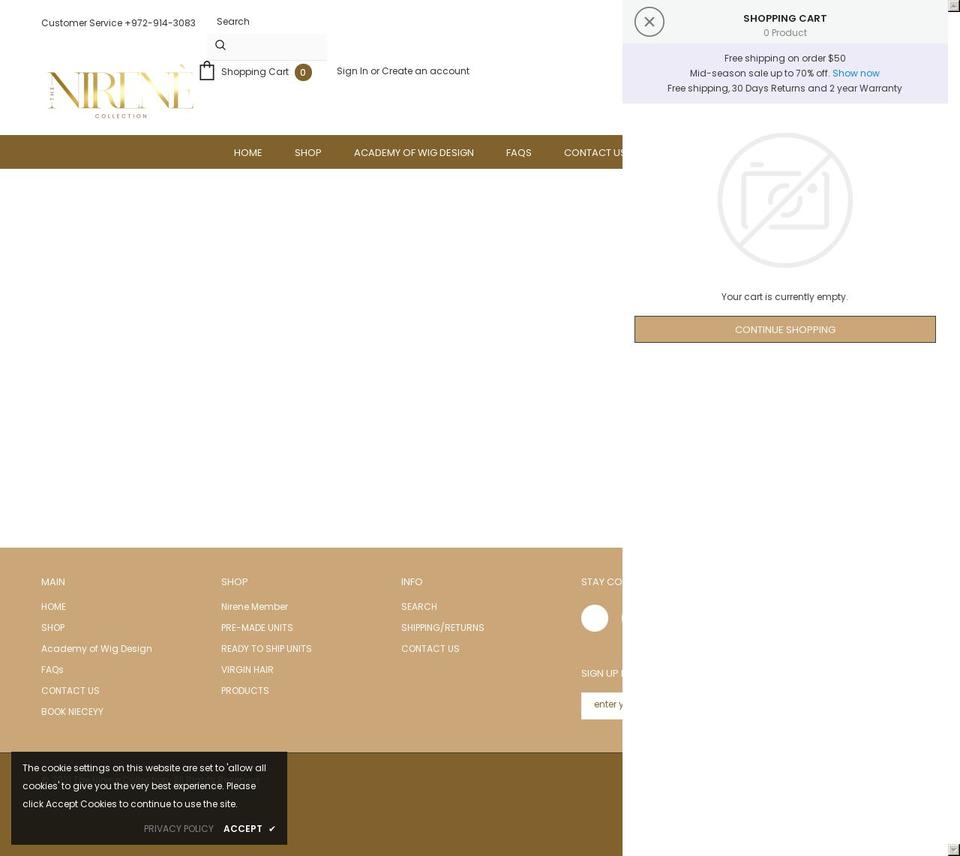Open the HOME nav menu item
The width and height of the screenshot is (960, 856).
pos(248,152)
